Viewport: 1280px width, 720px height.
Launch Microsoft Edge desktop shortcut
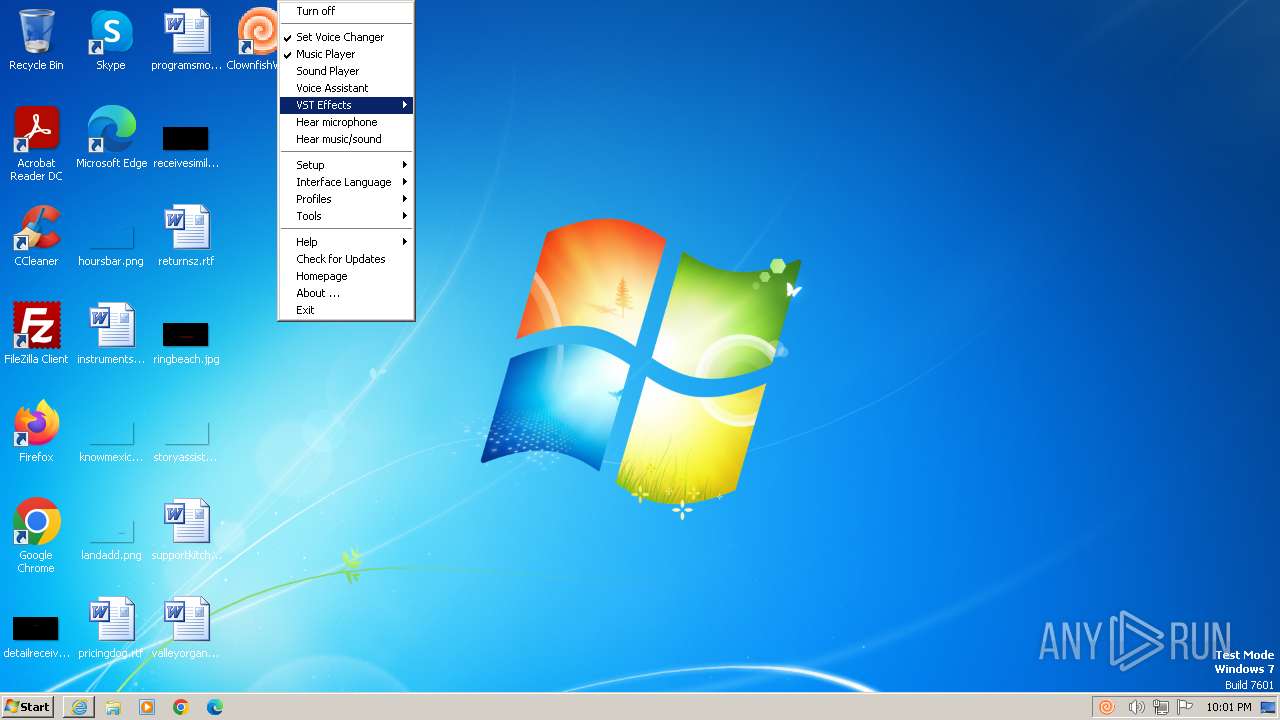pyautogui.click(x=111, y=138)
